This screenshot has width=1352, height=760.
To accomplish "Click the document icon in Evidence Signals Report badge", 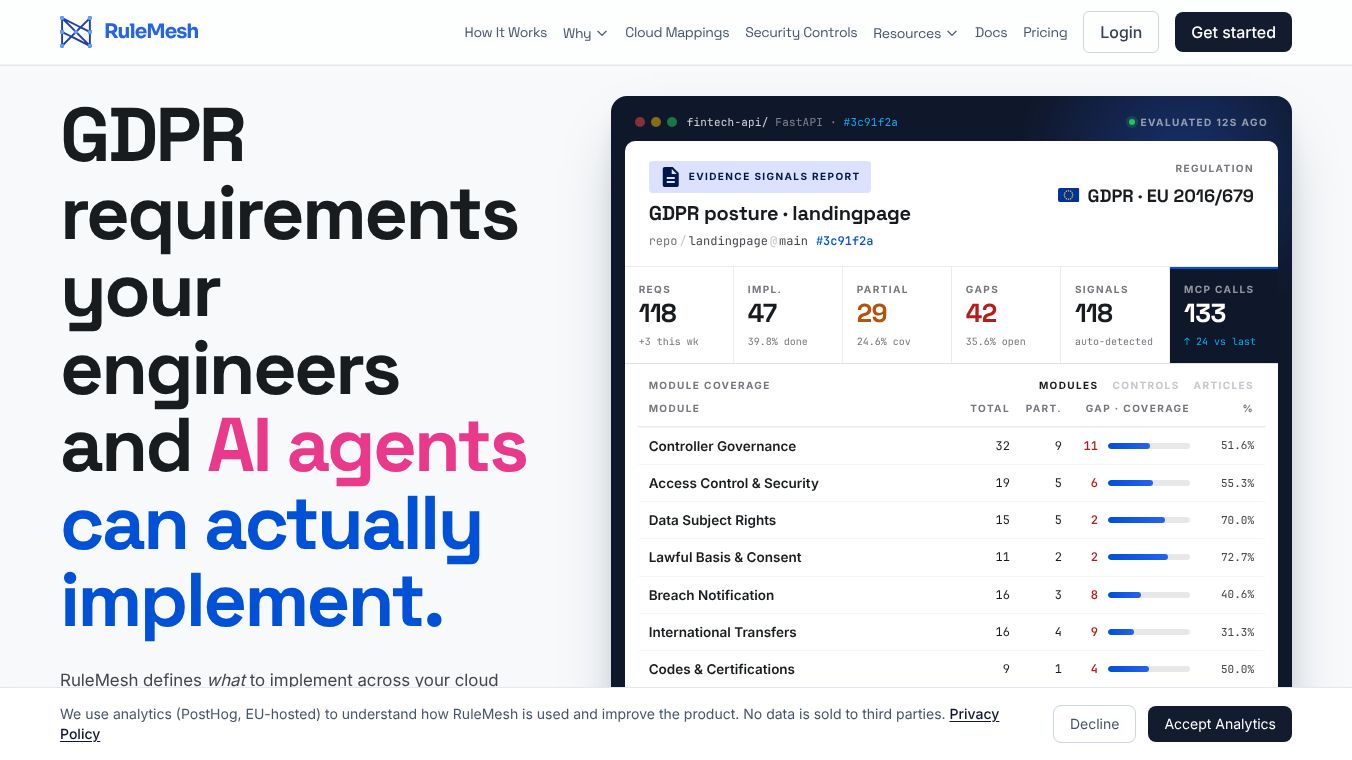I will click(x=670, y=177).
